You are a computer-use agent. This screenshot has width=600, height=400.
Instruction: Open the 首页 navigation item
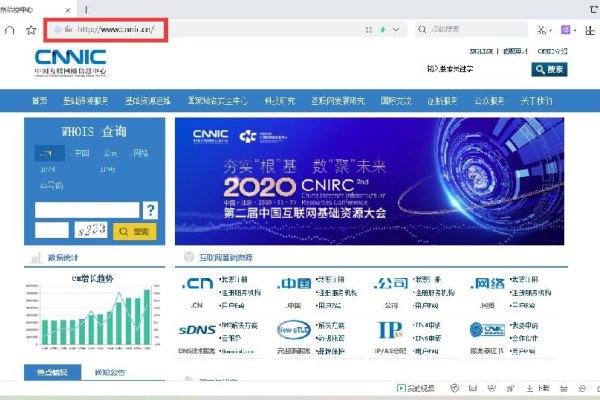tap(39, 101)
